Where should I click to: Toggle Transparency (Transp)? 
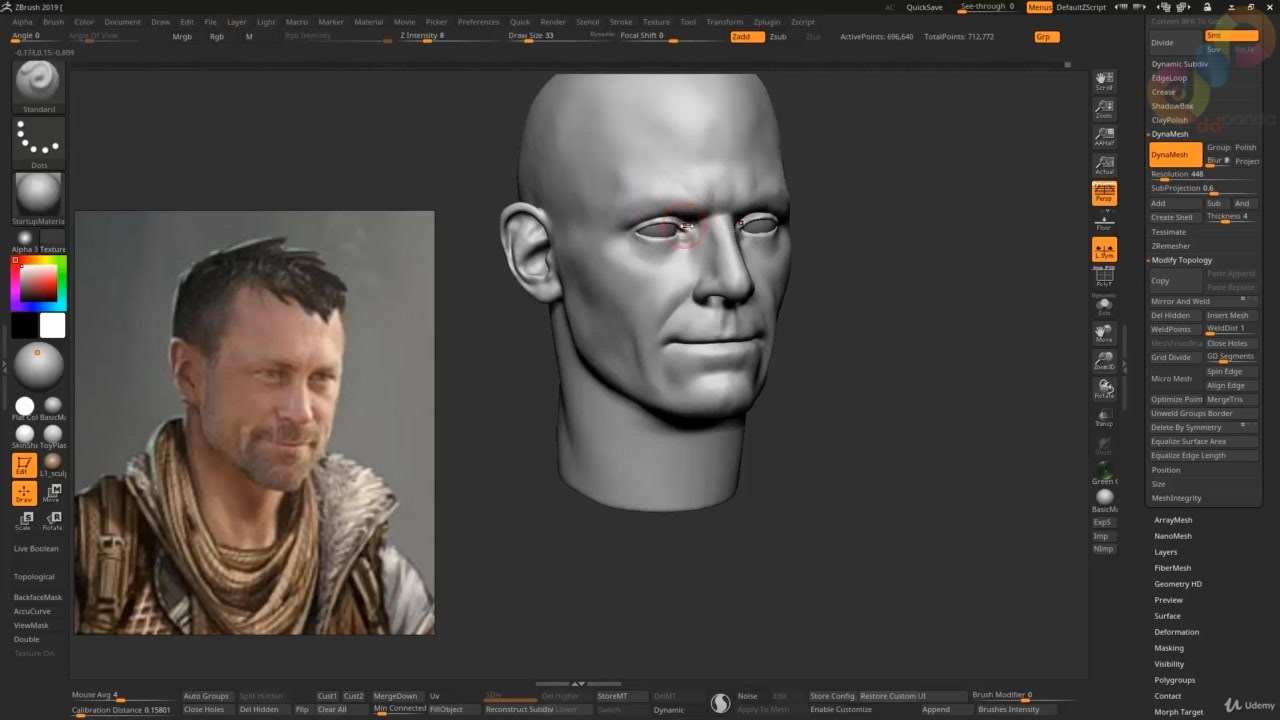1104,417
